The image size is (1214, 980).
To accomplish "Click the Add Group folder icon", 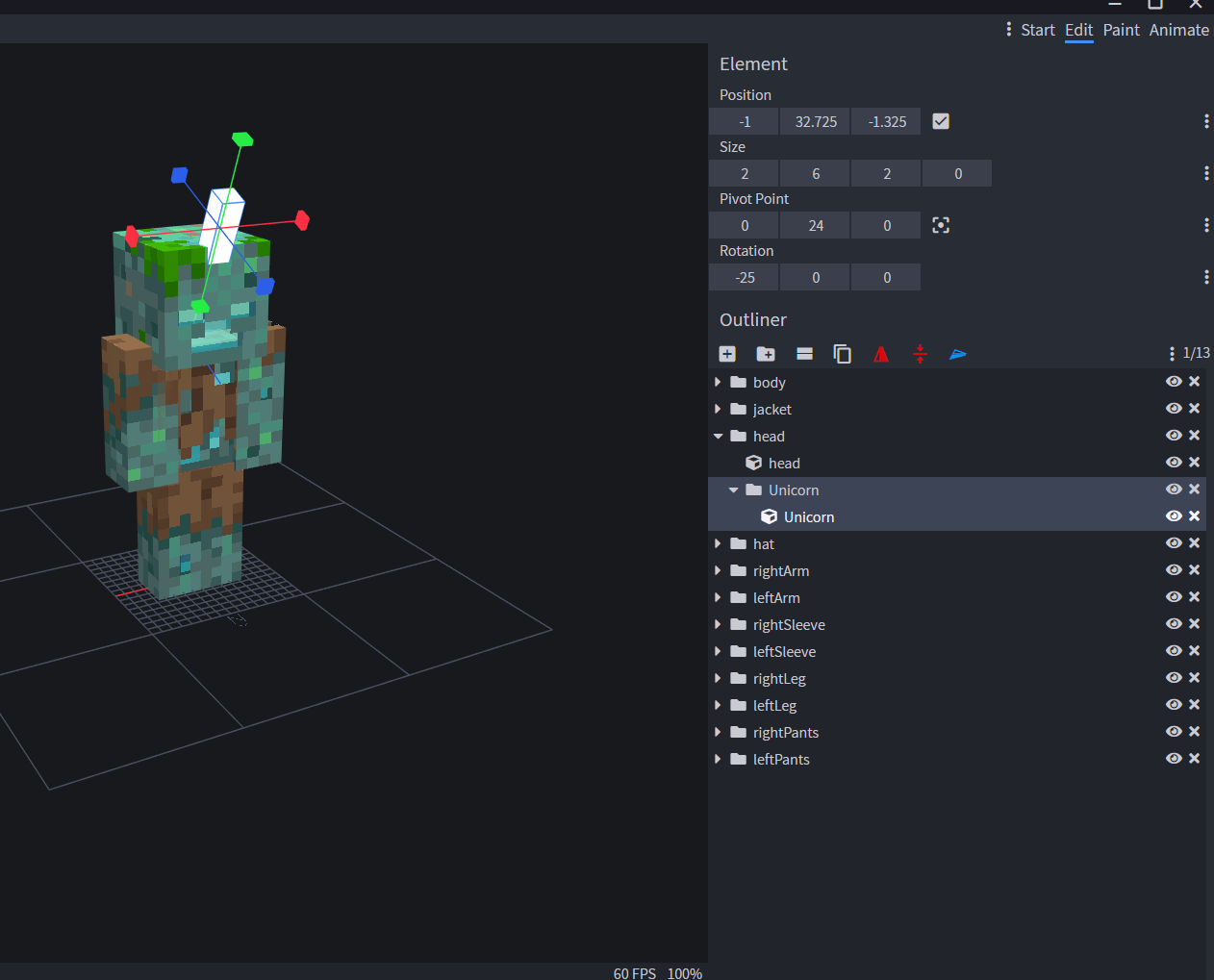I will 766,354.
